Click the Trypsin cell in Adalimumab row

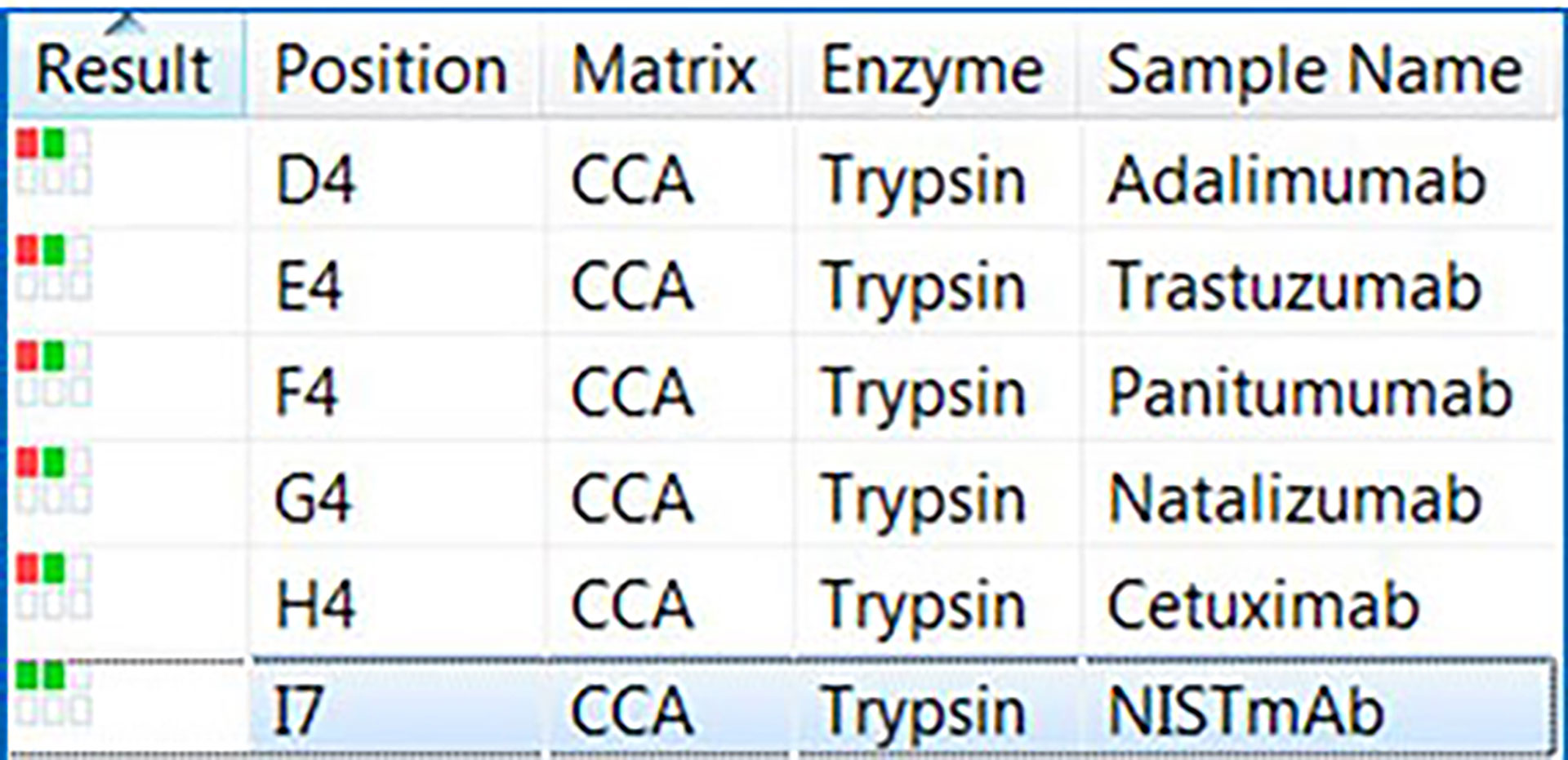click(936, 179)
